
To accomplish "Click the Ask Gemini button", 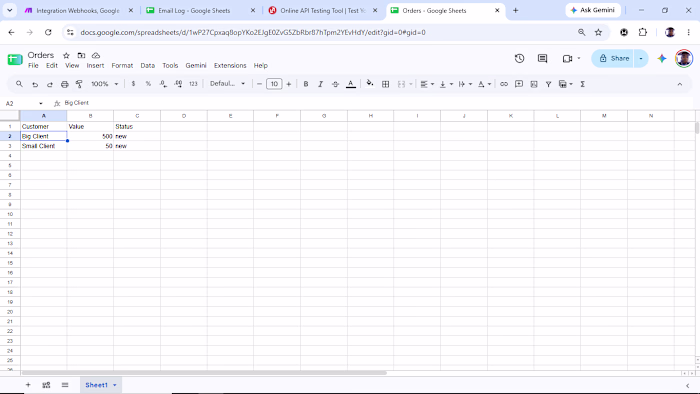I will coord(593,10).
